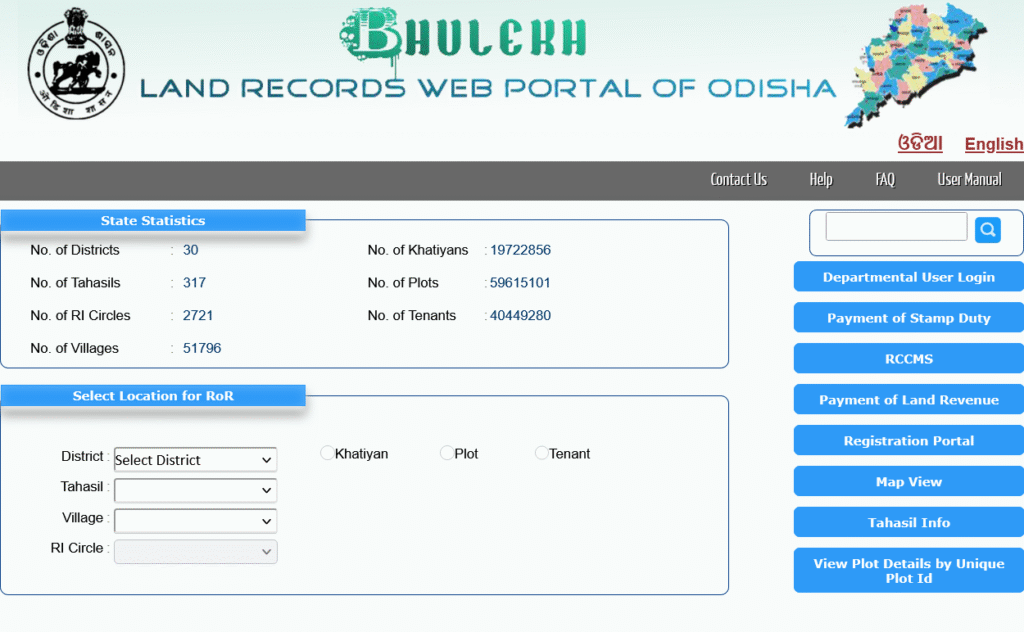Click the districts count 30
Viewport: 1024px width, 632px height.
point(191,250)
